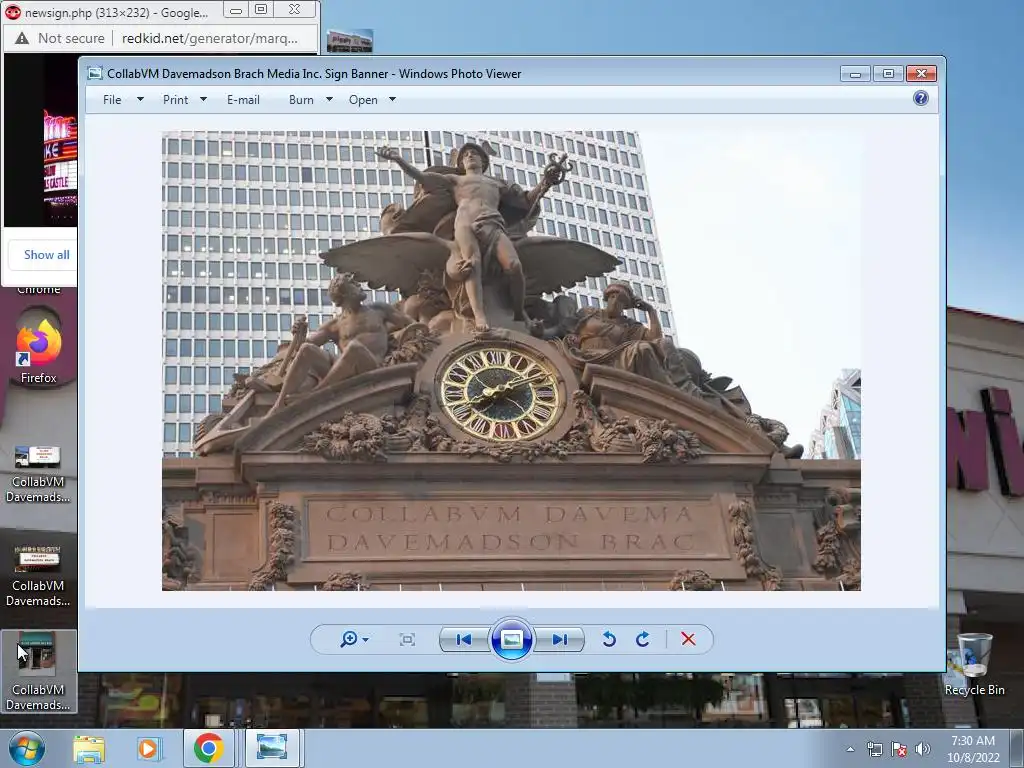Minimize the Chrome newsign.php window

236,10
